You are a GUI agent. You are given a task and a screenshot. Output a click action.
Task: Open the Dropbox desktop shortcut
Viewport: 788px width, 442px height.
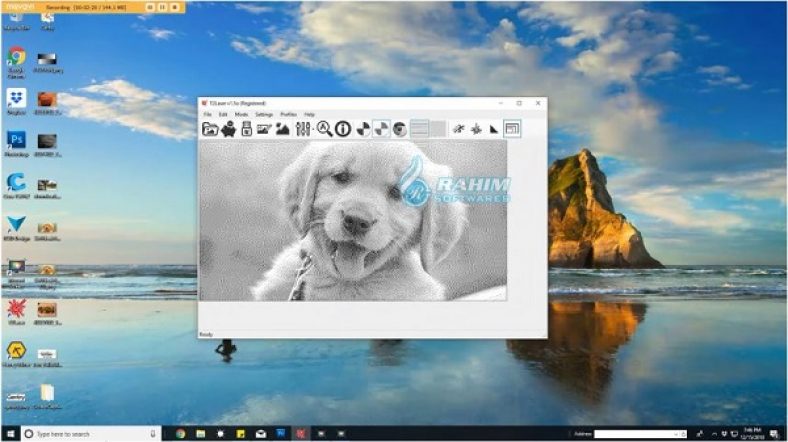tap(16, 102)
